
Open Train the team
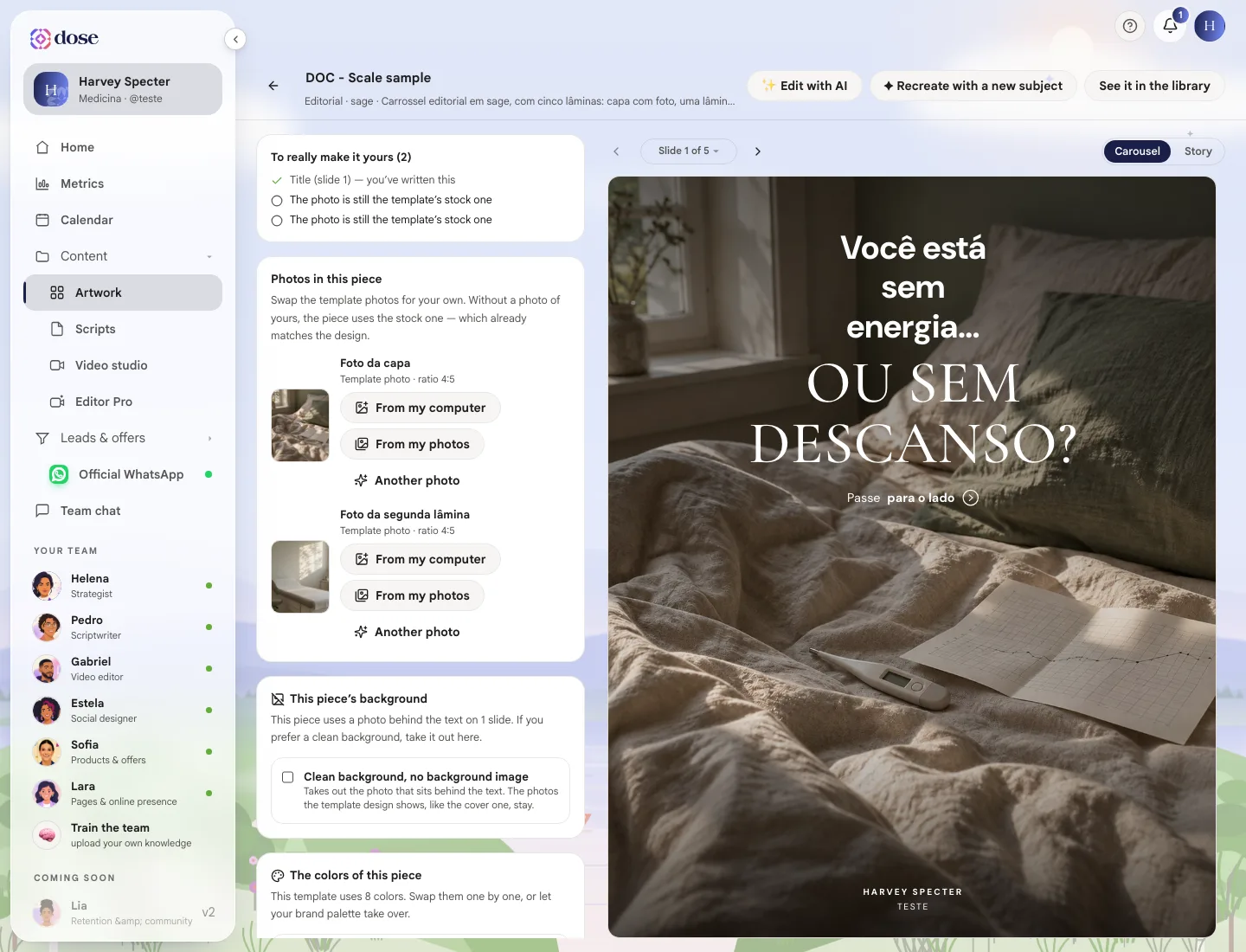(x=123, y=835)
